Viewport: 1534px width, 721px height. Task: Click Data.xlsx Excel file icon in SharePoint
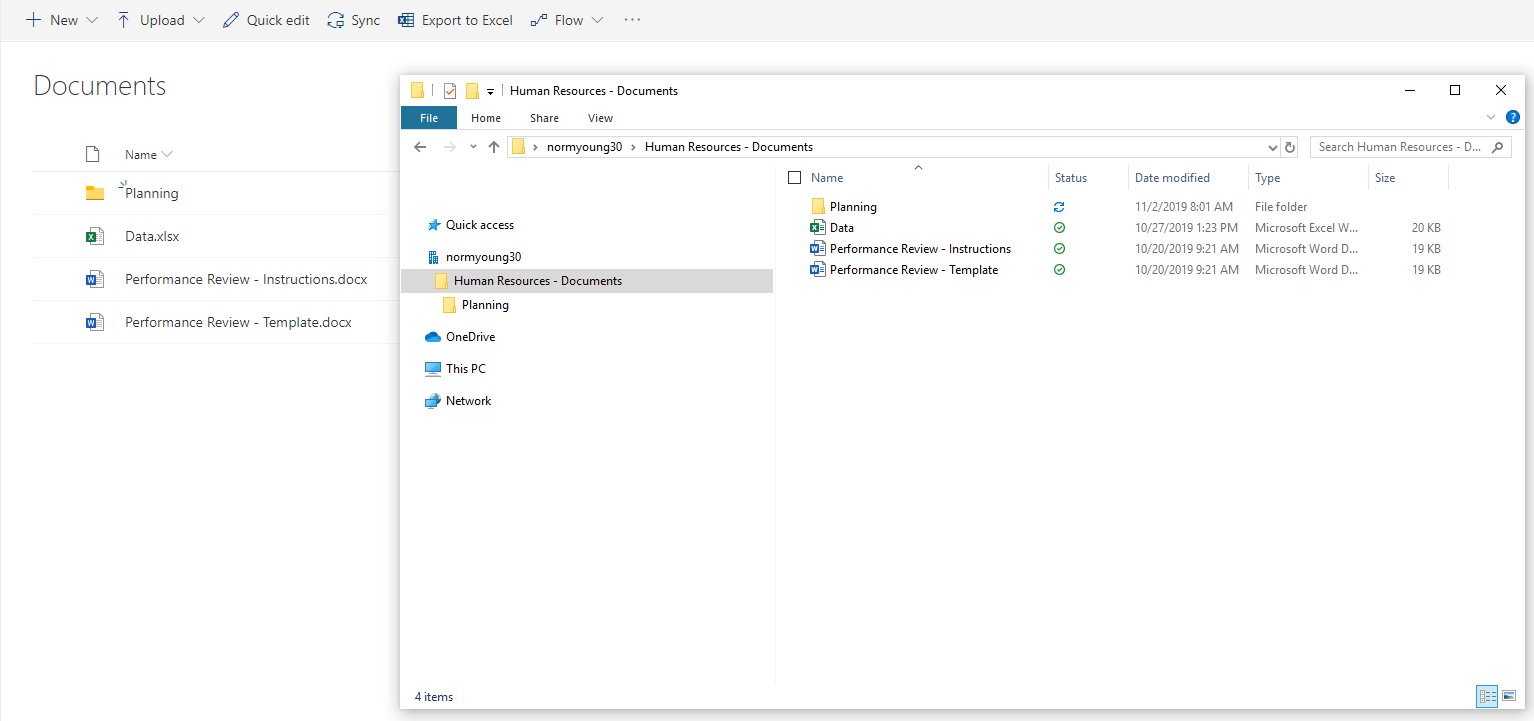click(x=95, y=237)
